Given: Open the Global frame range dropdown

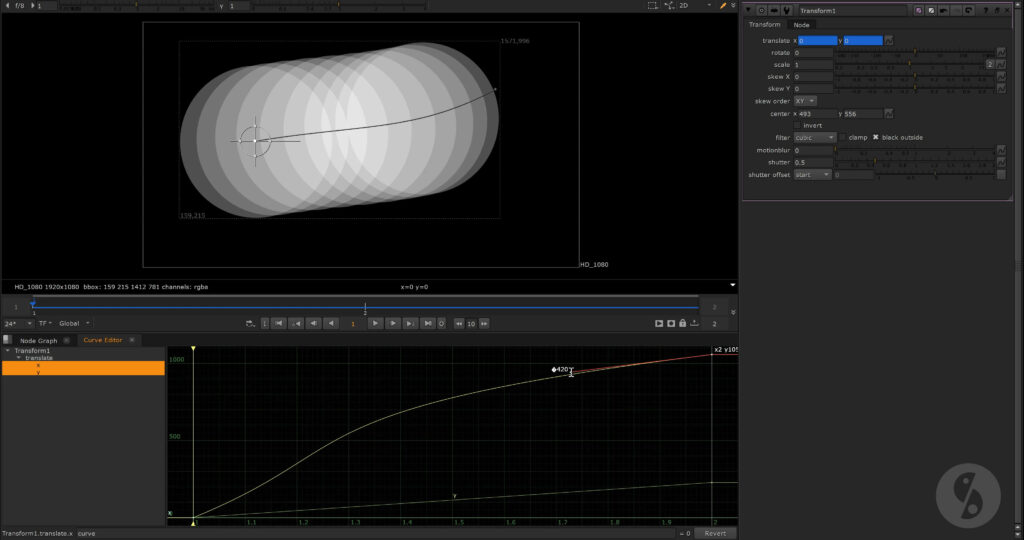Looking at the screenshot, I should (x=74, y=323).
